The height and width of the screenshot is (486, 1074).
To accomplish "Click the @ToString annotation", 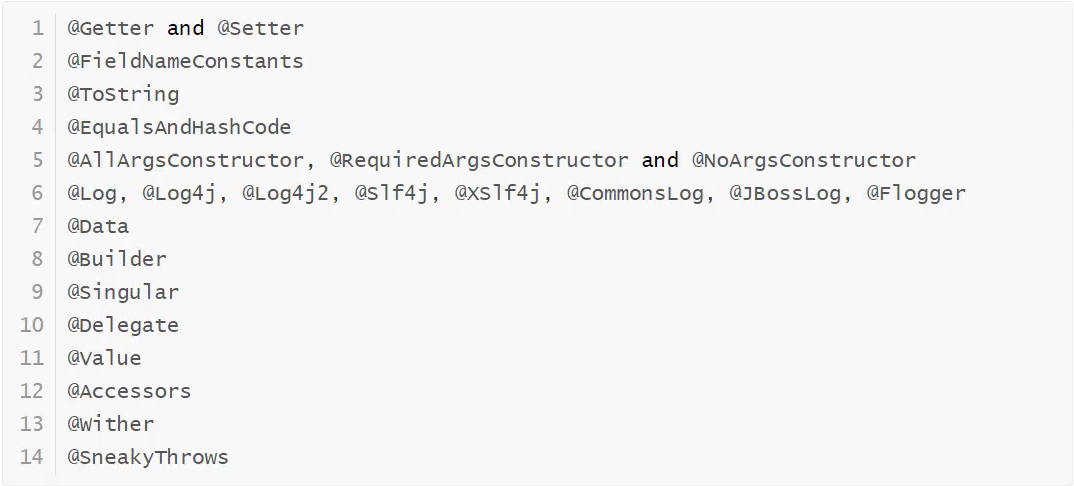I will point(123,94).
